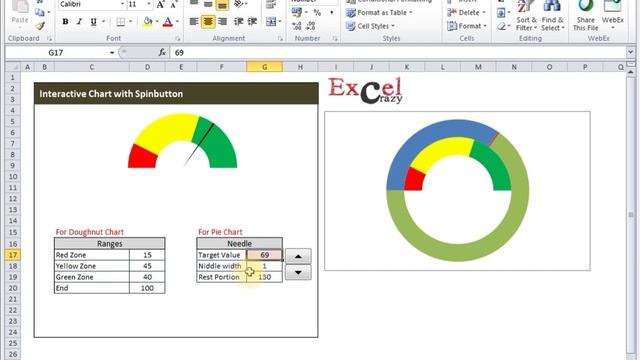Select the Yellow Zone value 45
Viewport: 640px width, 360px height.
click(147, 266)
